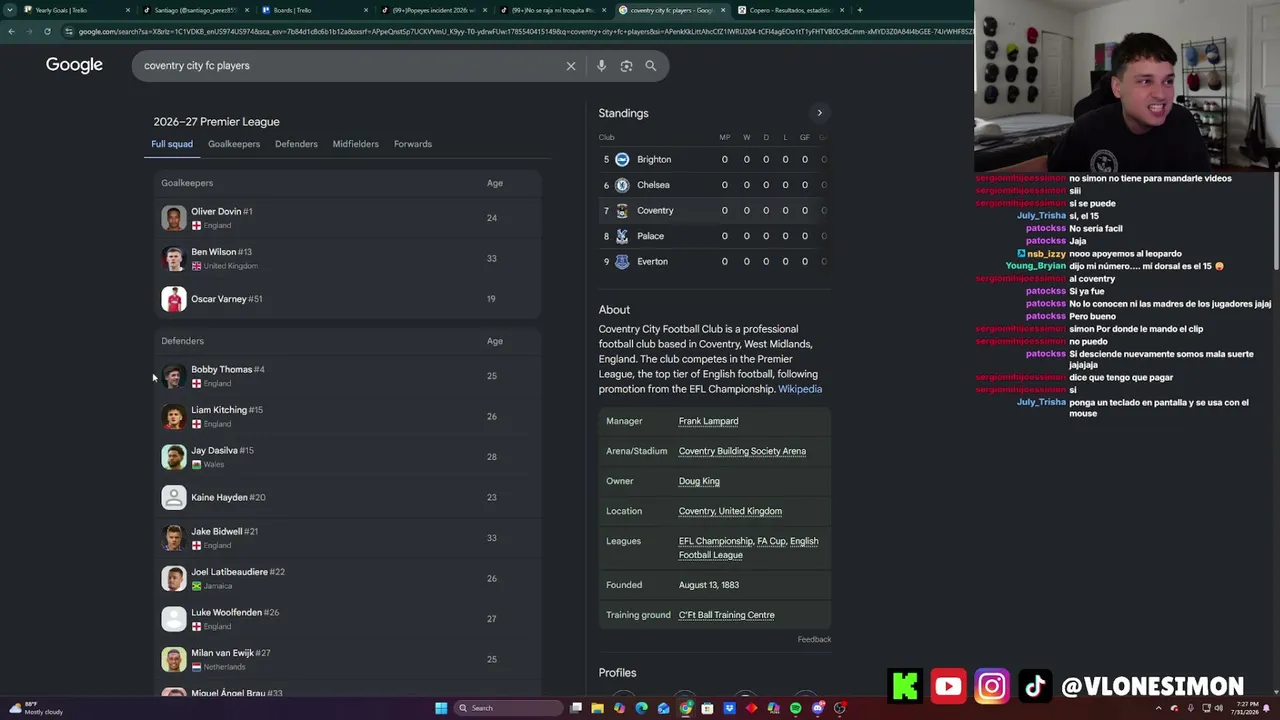1280x720 pixels.
Task: Open a new browser tab
Action: coord(860,10)
